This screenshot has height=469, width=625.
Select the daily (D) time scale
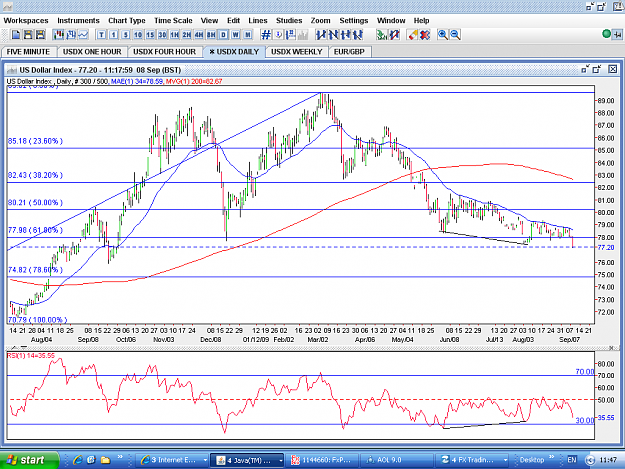coord(223,35)
